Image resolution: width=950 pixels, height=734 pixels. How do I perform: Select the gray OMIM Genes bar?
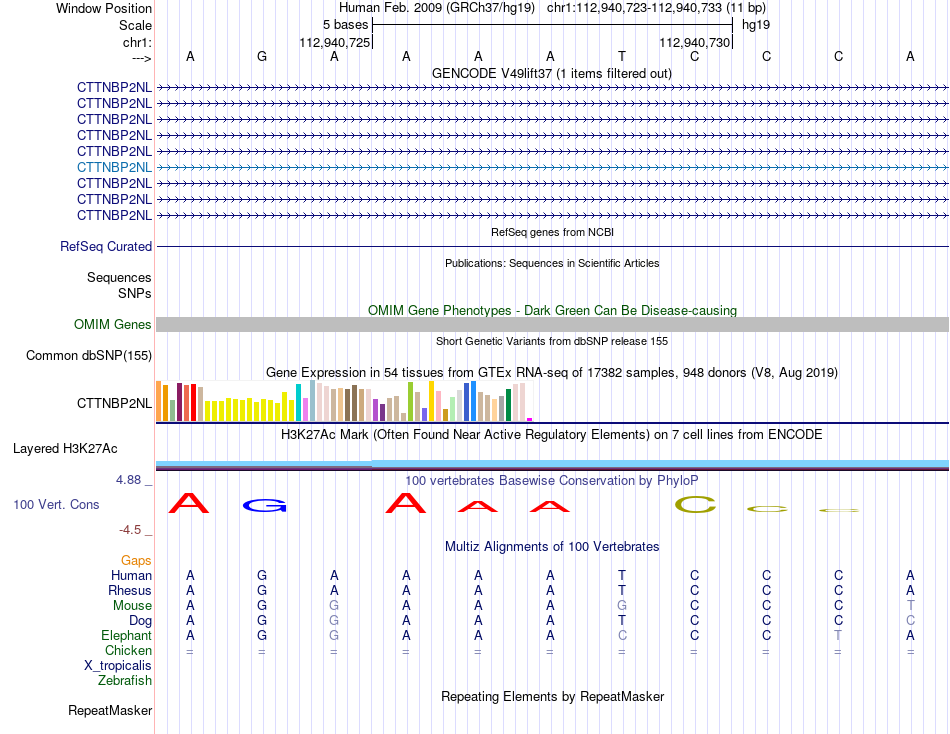[552, 324]
